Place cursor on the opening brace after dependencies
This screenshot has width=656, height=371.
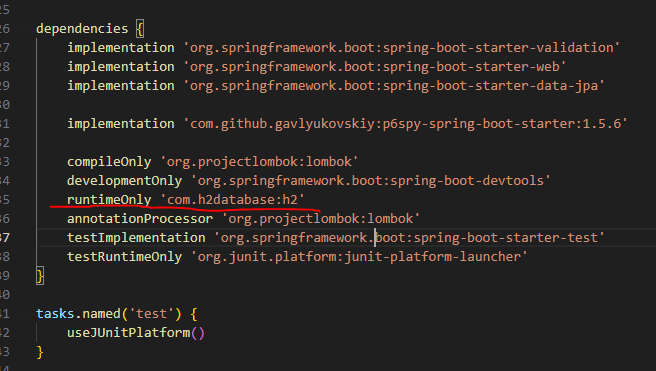[140, 29]
